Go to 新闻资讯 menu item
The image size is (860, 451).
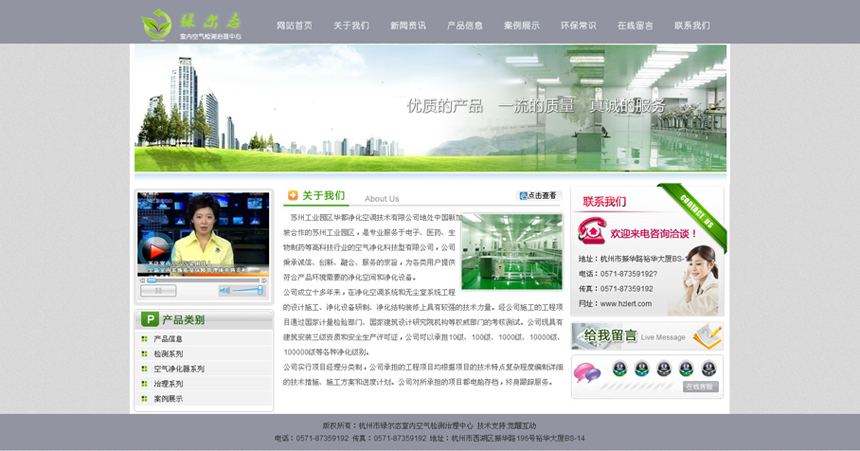407,26
